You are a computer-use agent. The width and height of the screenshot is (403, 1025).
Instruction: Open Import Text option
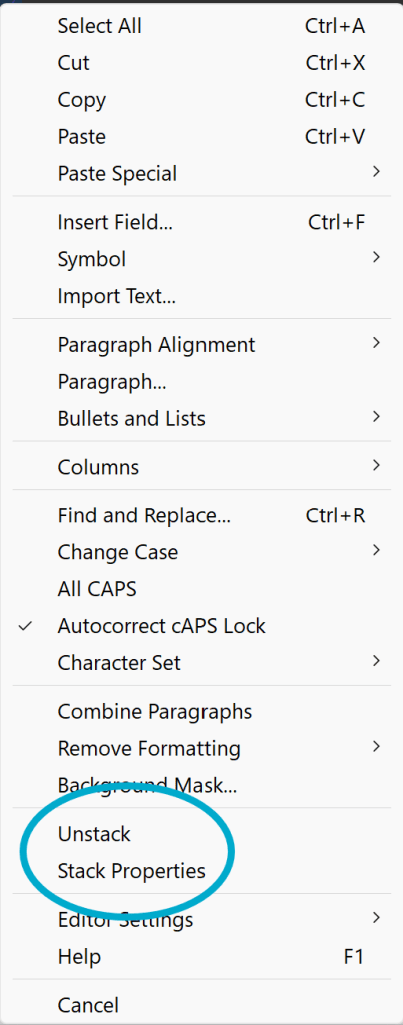tap(202, 296)
